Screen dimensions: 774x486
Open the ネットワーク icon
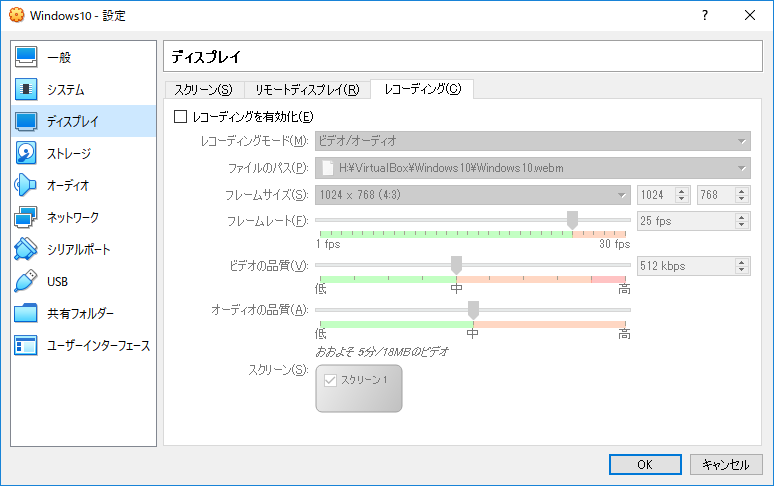point(26,218)
